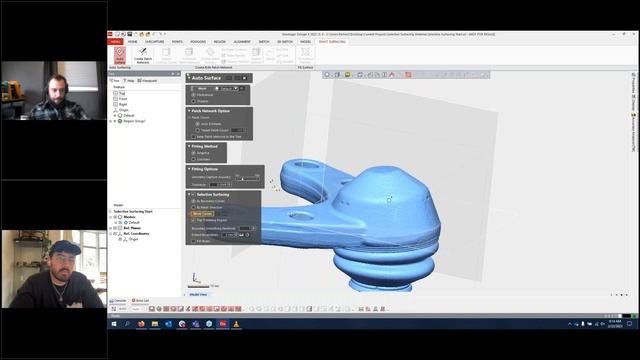Open the Console tab
This screenshot has height=360, width=640.
tap(118, 301)
